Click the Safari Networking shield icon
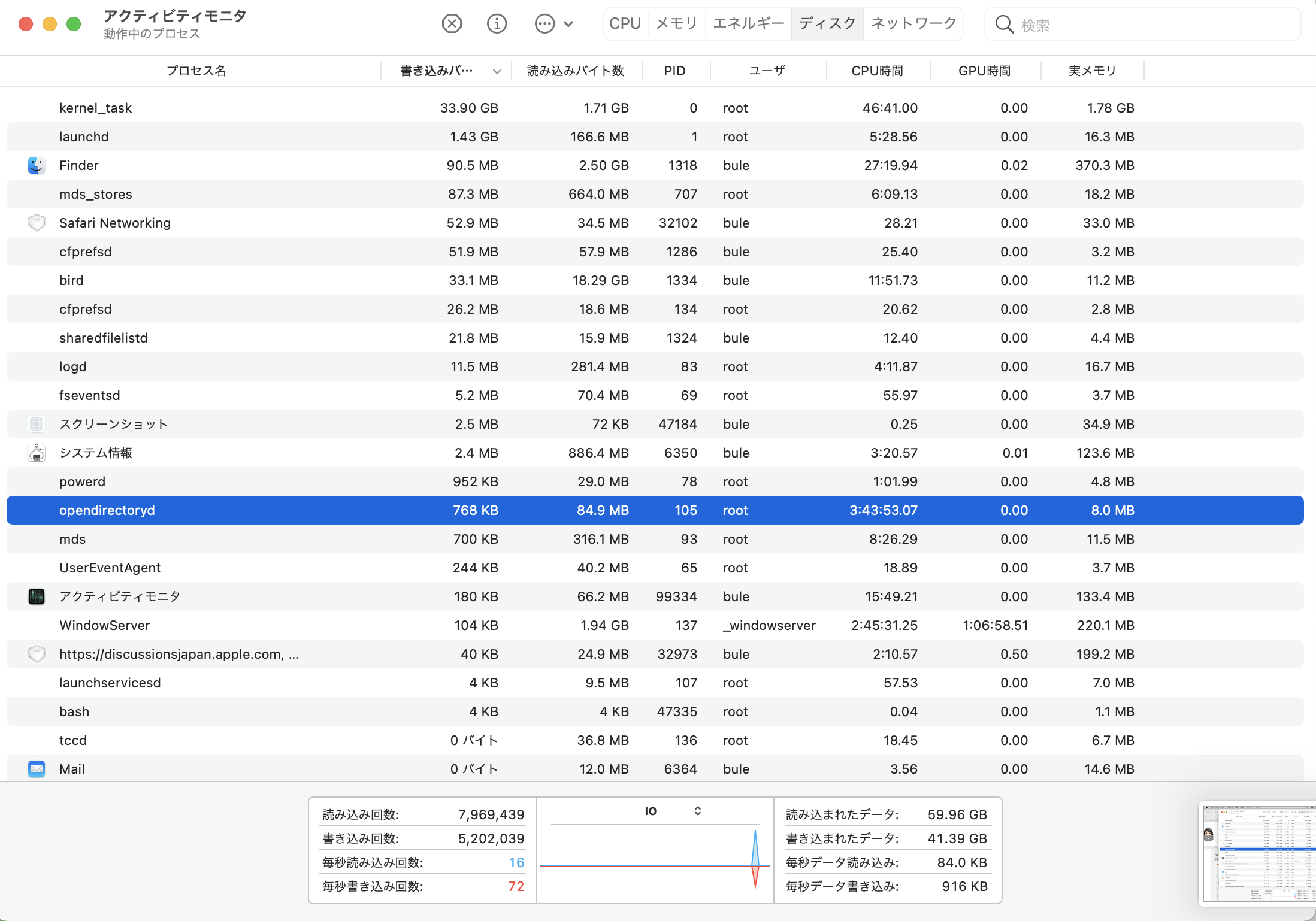Screen dimensions: 1316x921 point(37,223)
